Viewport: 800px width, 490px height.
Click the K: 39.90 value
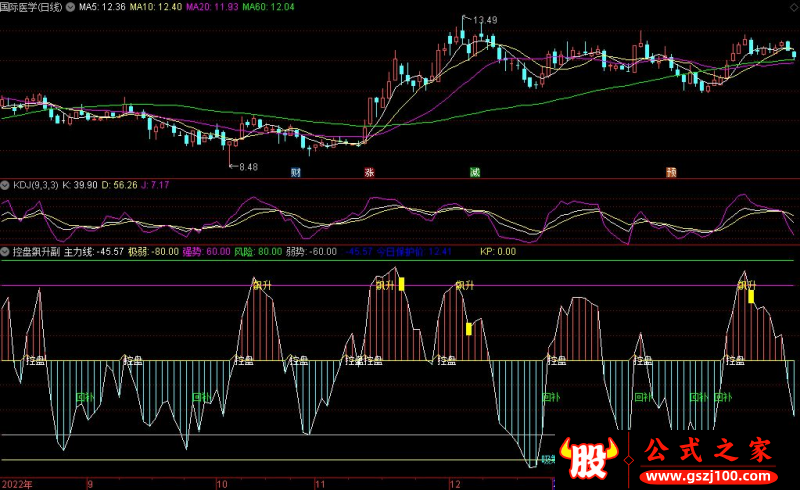pyautogui.click(x=80, y=185)
